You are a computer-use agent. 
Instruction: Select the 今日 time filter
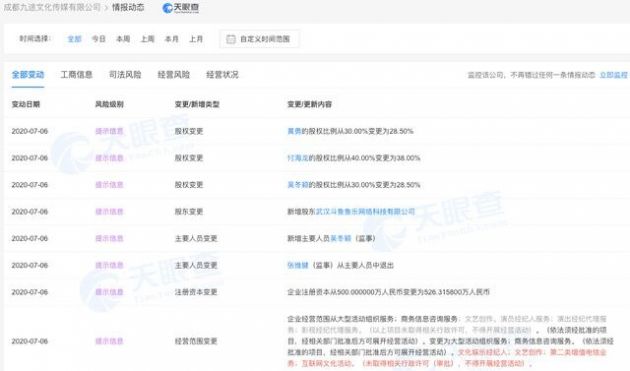pos(98,39)
